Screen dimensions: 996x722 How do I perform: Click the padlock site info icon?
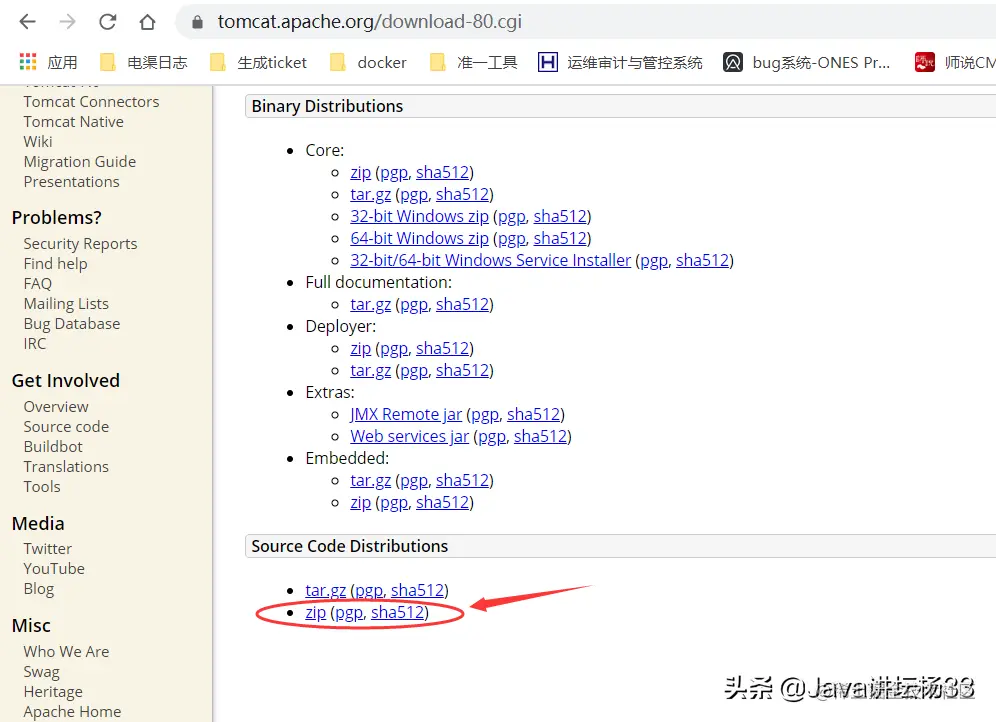tap(198, 22)
